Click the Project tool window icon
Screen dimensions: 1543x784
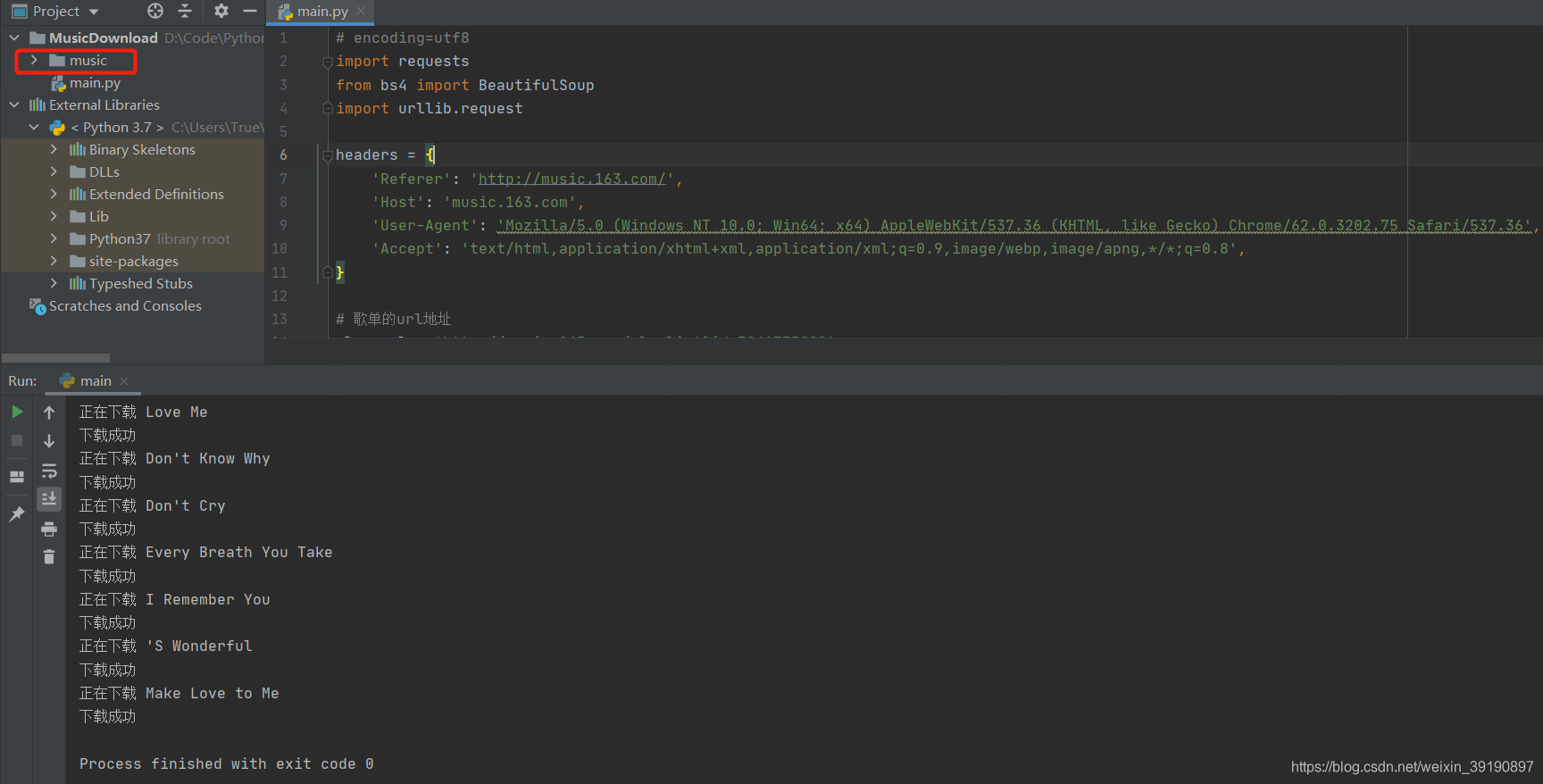(x=19, y=11)
